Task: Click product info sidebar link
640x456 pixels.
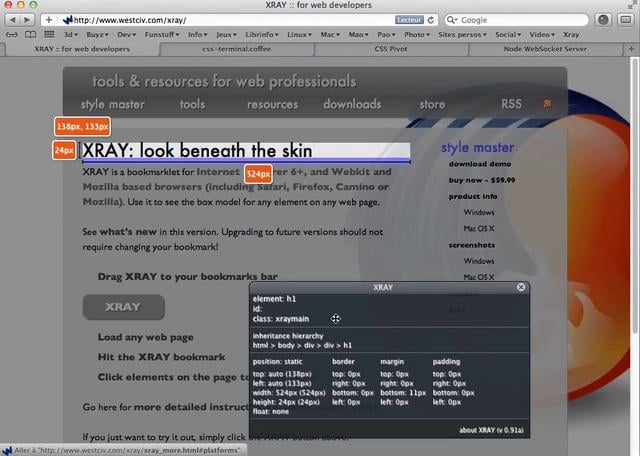Action: [x=473, y=196]
